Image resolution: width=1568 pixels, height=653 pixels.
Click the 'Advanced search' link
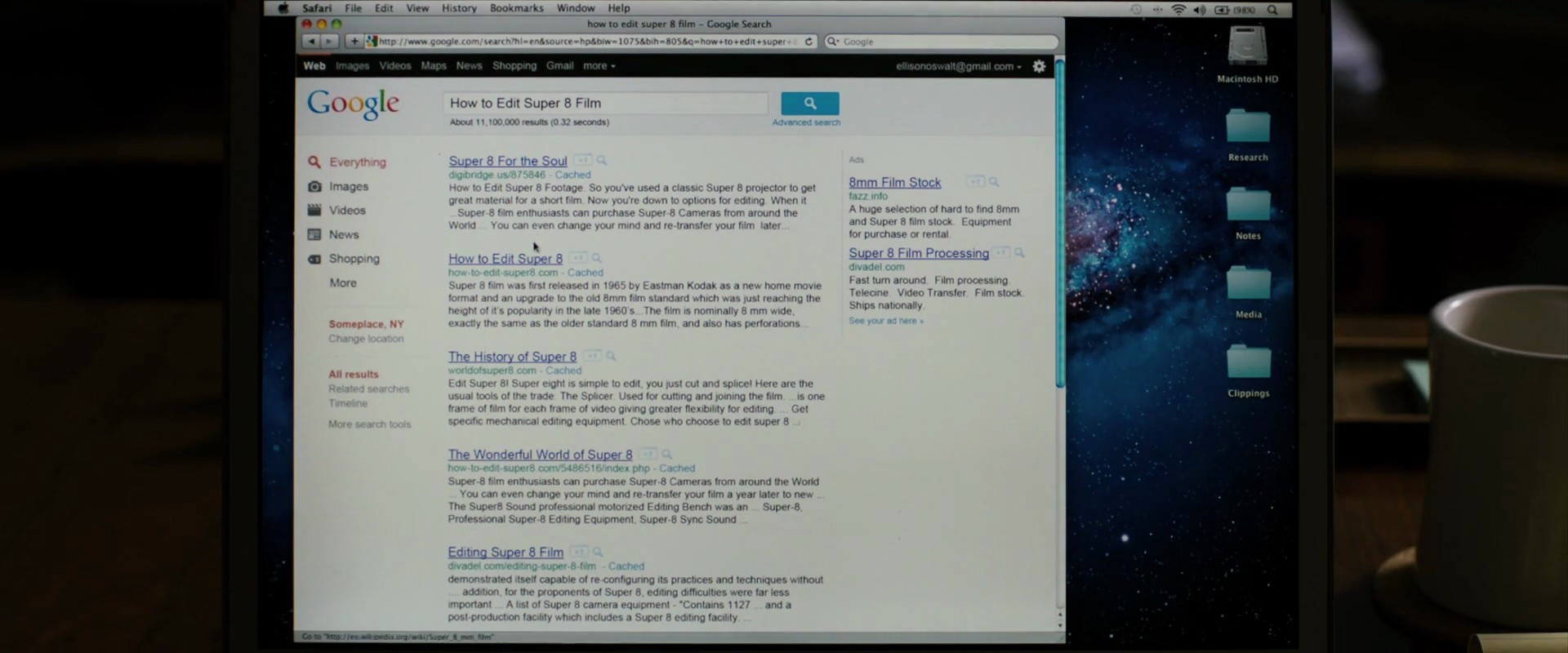(x=806, y=122)
